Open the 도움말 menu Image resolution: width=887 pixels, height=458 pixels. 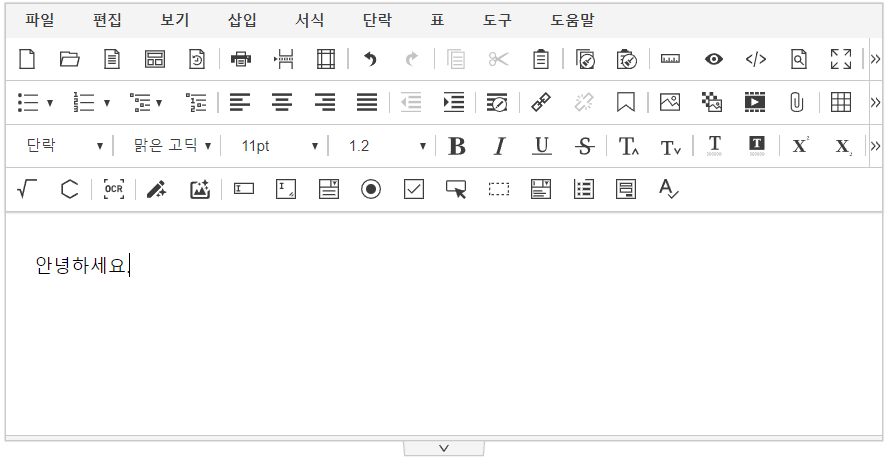point(572,19)
